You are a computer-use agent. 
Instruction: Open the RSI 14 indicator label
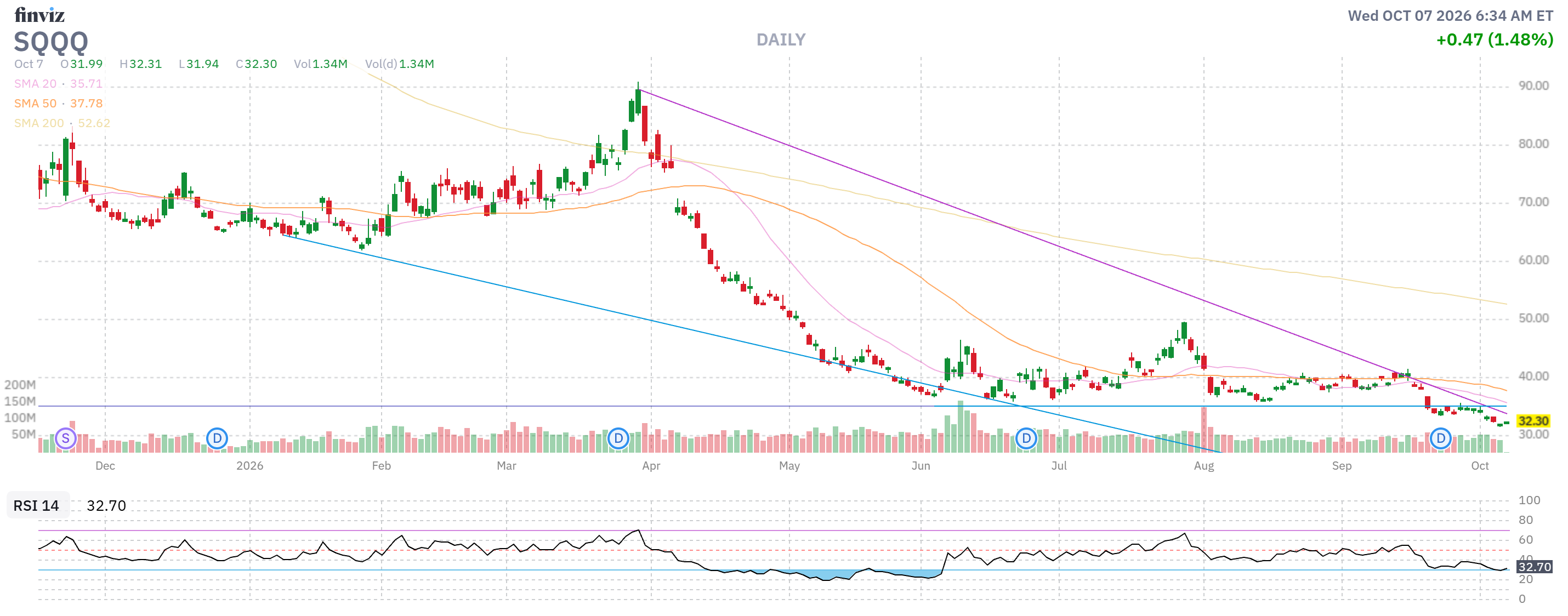[x=37, y=506]
